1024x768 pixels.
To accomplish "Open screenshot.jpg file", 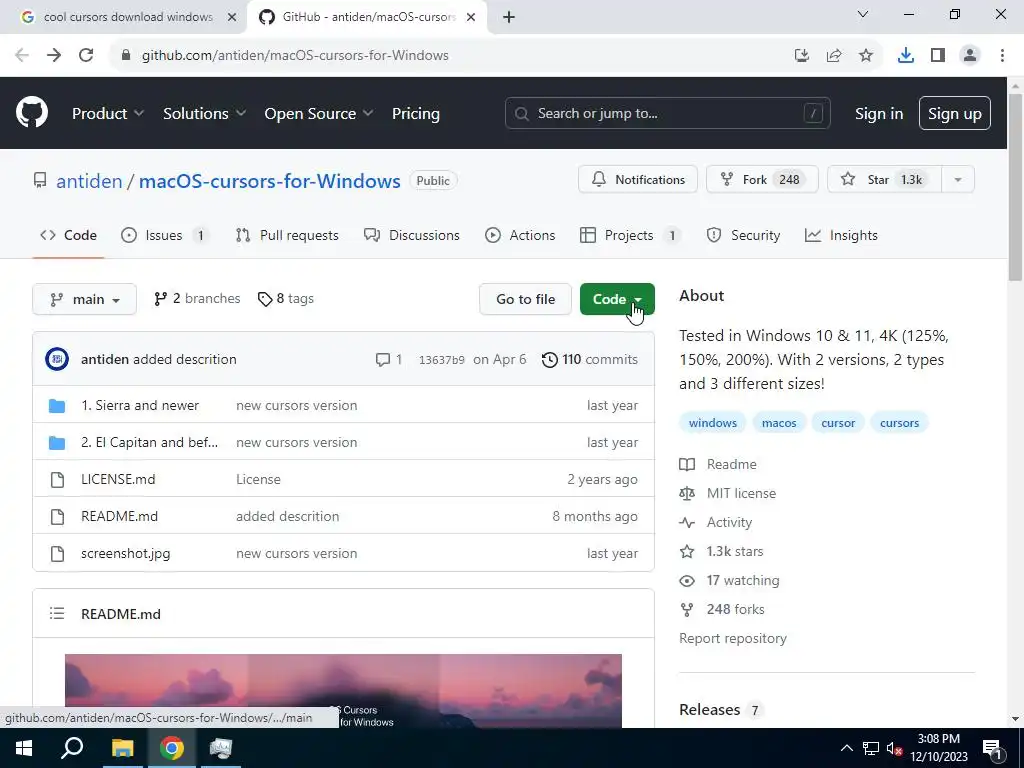I will point(125,554).
